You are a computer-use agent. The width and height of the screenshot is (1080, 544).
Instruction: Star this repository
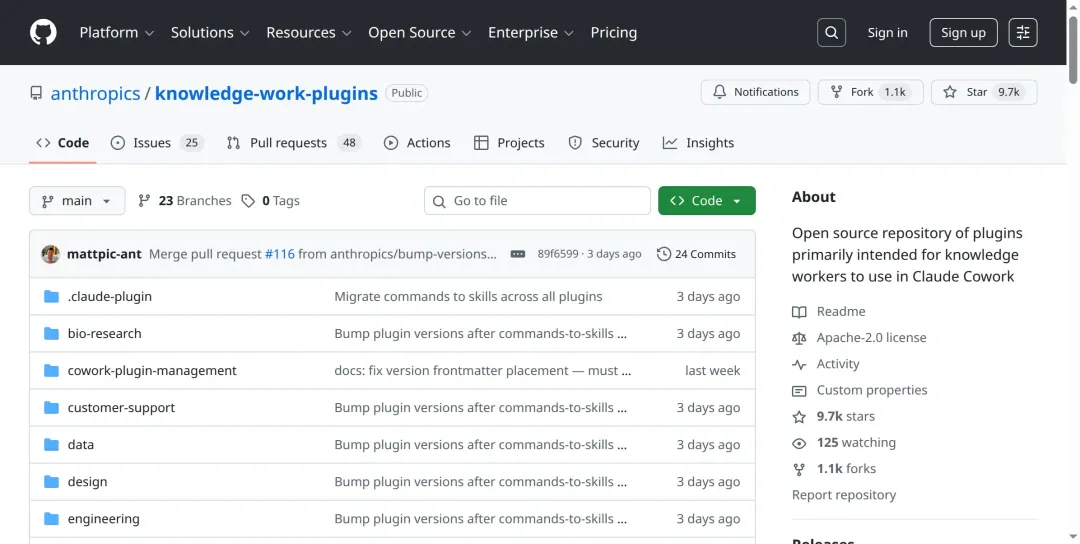984,92
